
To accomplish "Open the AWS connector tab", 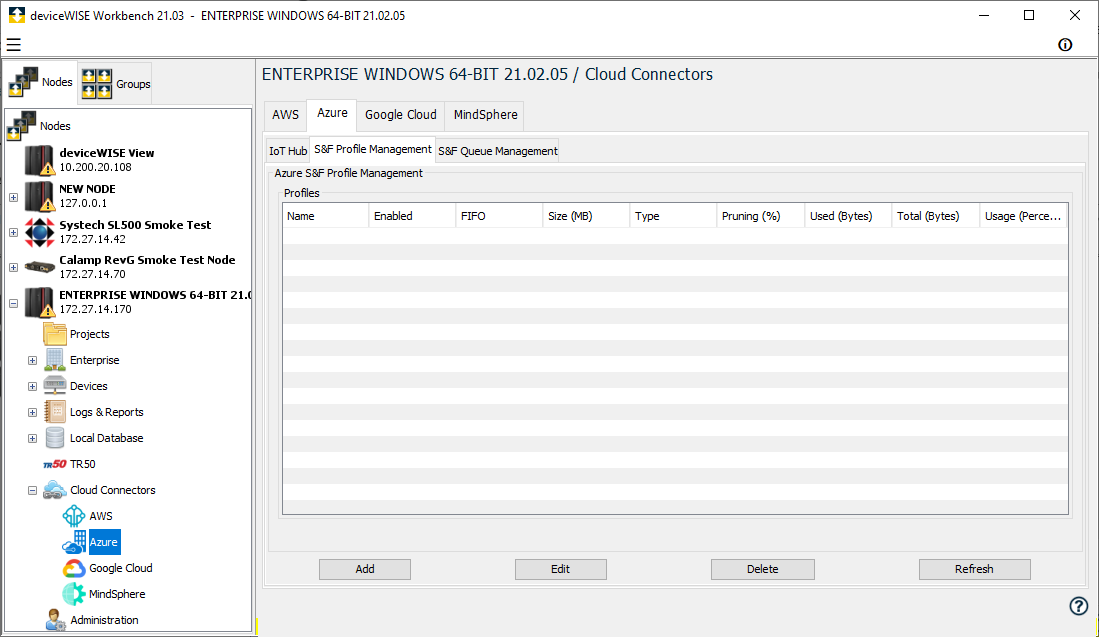I will 285,115.
